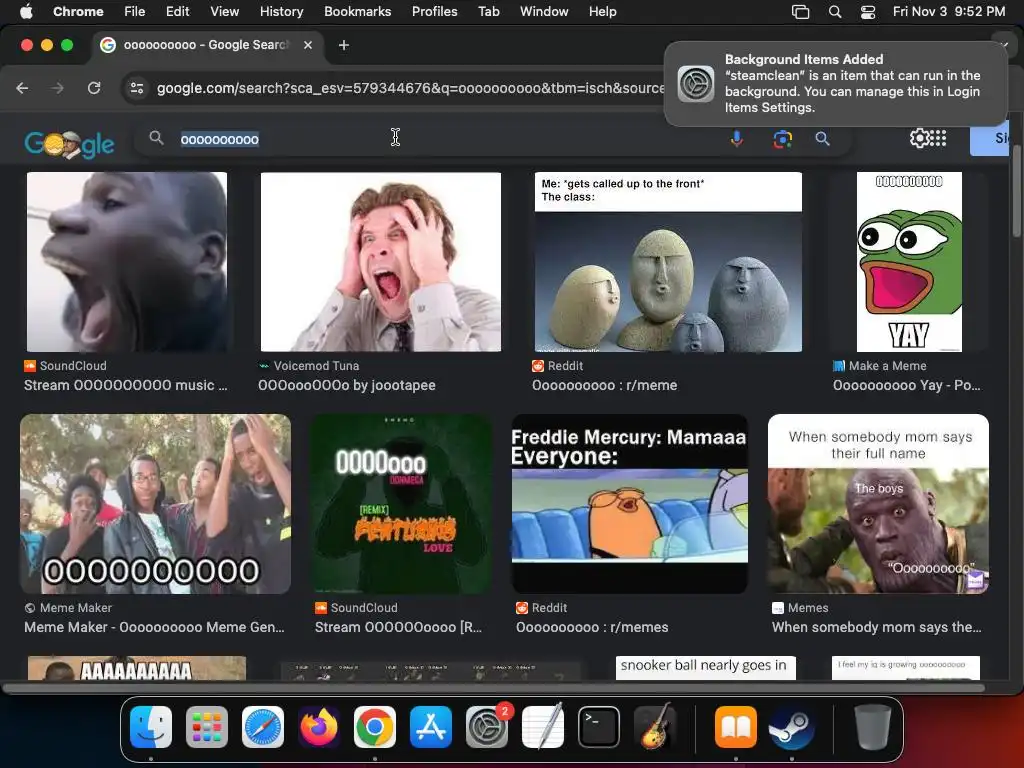Open 'Stream OOOOOOoooo' SoundCloud link
This screenshot has width=1024, height=768.
[398, 627]
